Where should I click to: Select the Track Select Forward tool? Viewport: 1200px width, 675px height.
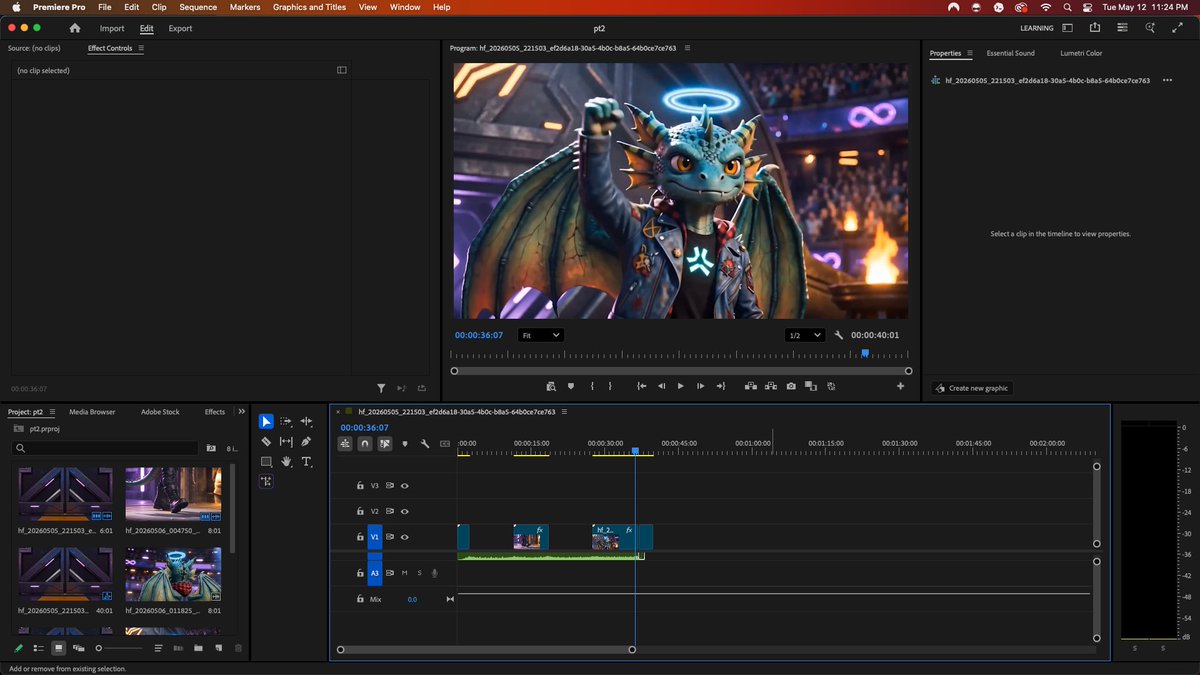click(286, 422)
